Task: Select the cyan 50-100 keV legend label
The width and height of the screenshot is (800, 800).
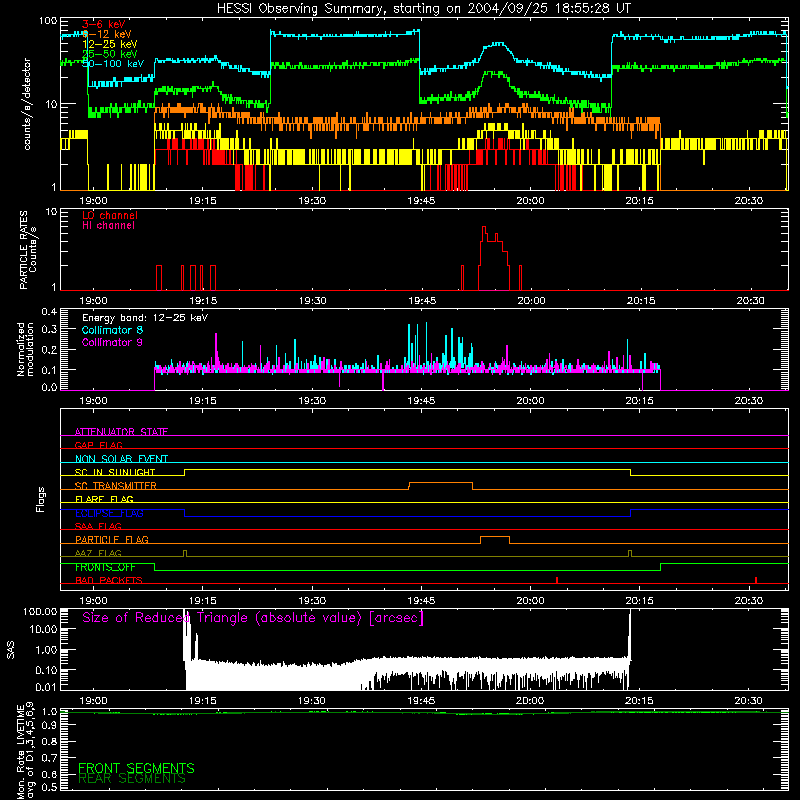Action: [113, 64]
